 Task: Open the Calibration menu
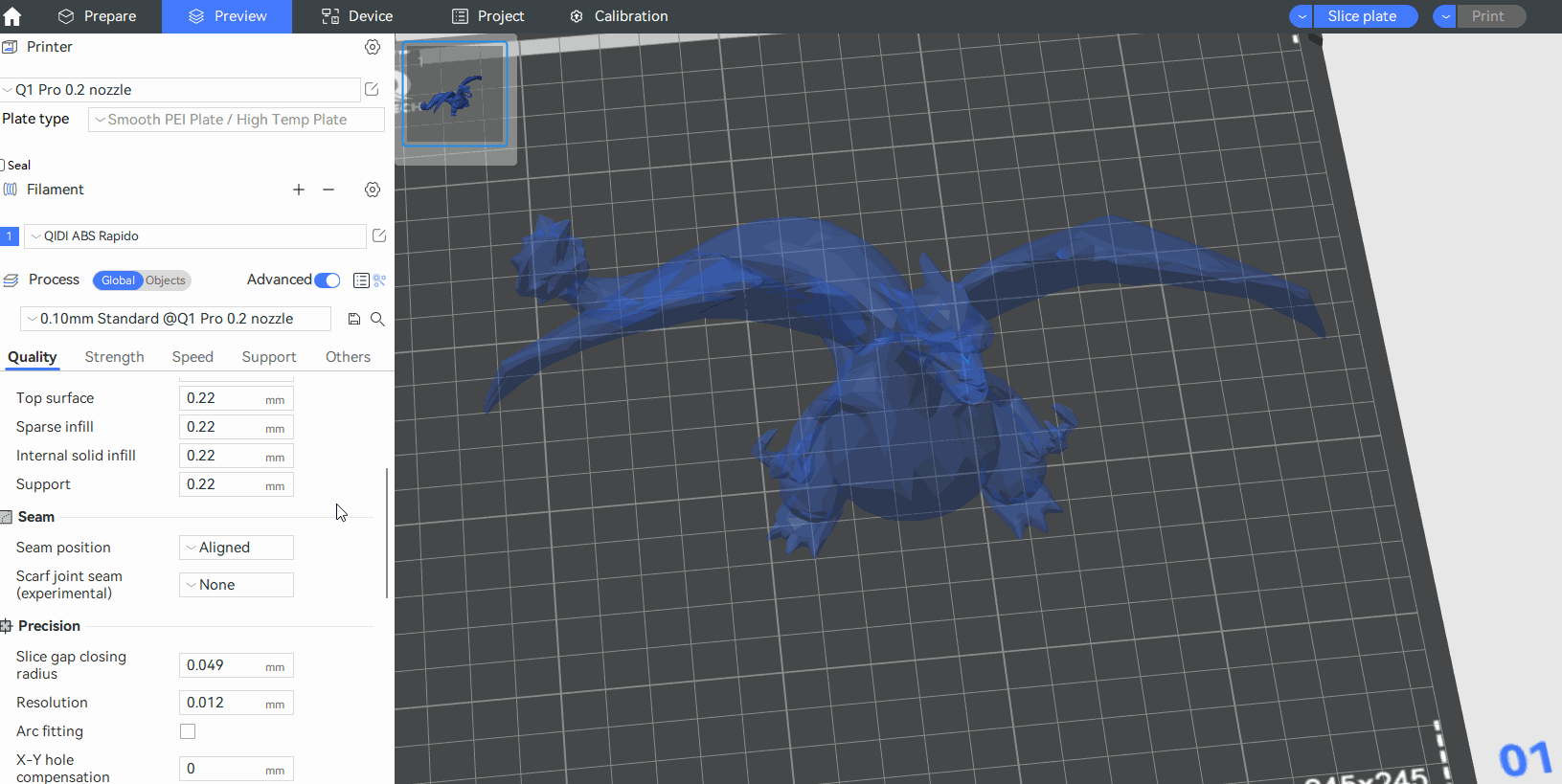(x=619, y=16)
